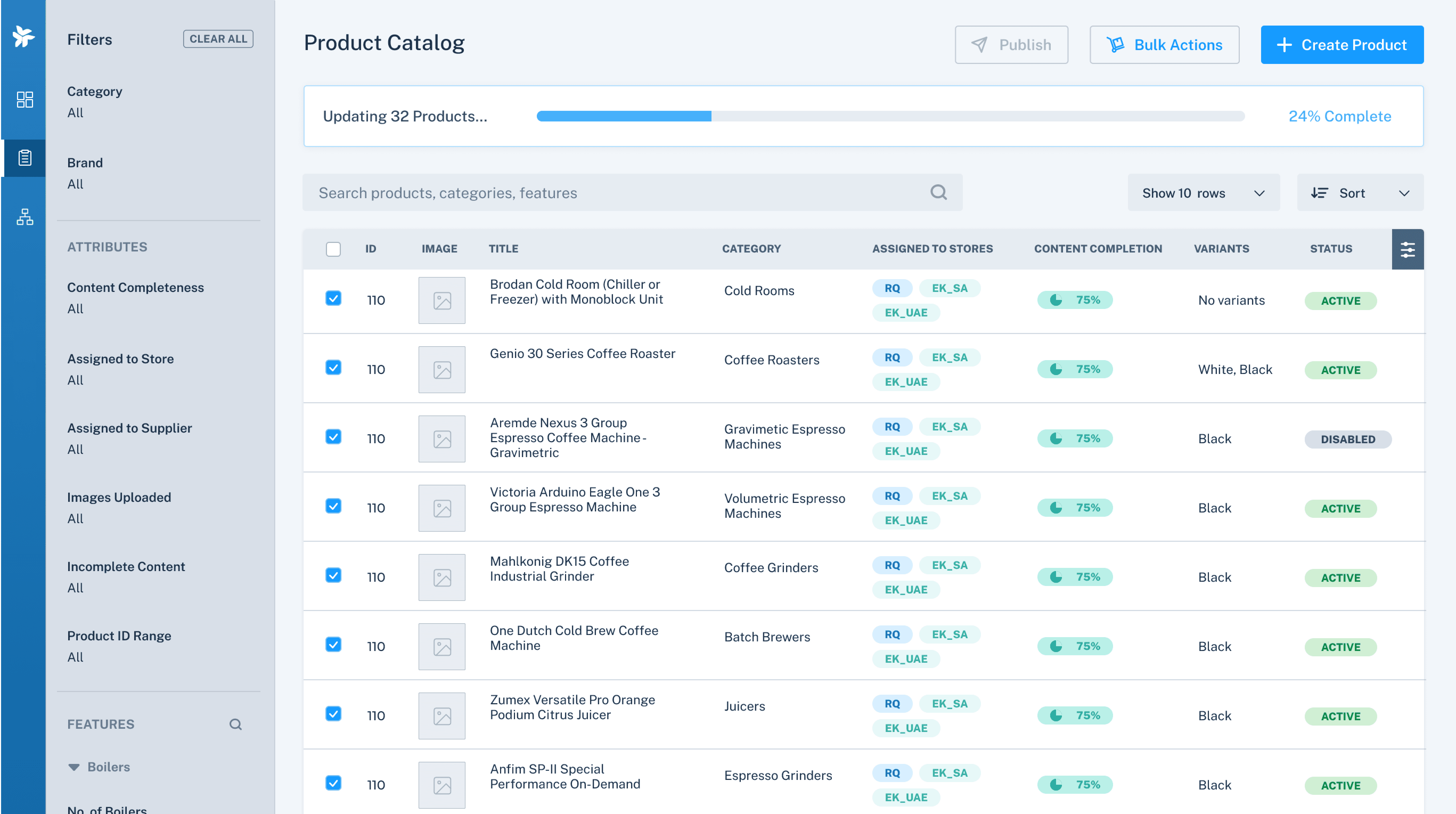Check the select-all checkbox in table header

(333, 249)
